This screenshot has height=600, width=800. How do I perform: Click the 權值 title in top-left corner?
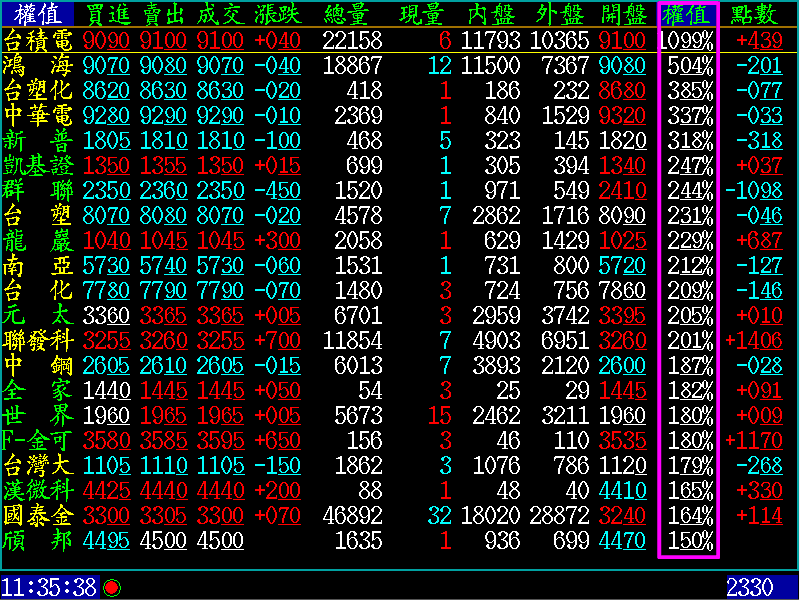coord(37,14)
